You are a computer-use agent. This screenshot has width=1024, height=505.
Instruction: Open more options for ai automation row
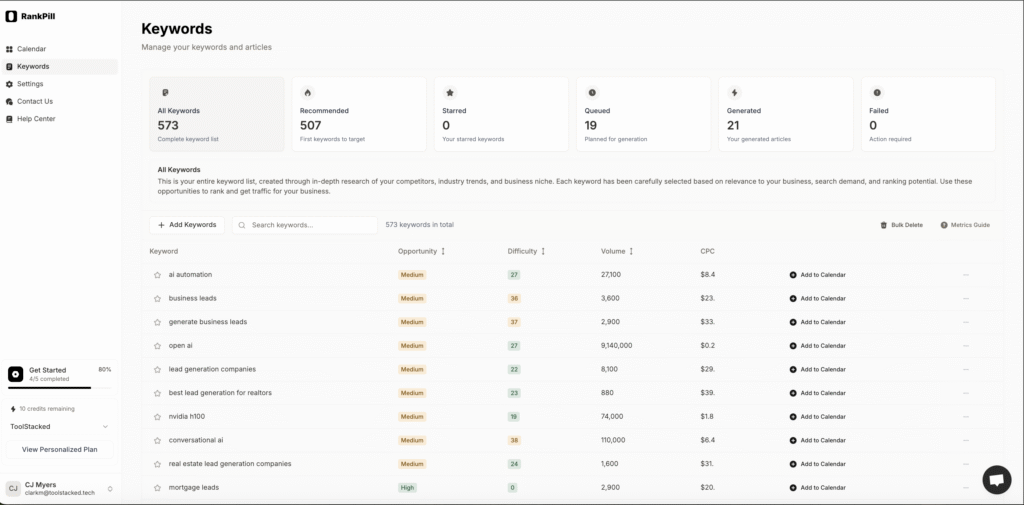click(966, 275)
